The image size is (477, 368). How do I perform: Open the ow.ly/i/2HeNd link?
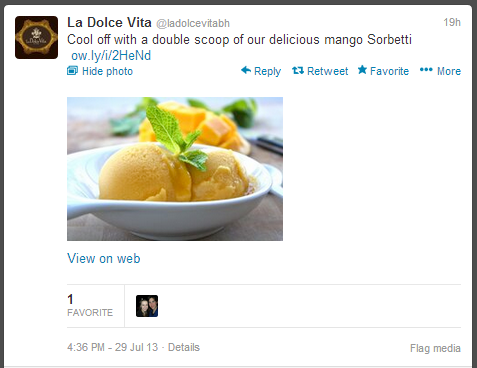click(x=111, y=55)
